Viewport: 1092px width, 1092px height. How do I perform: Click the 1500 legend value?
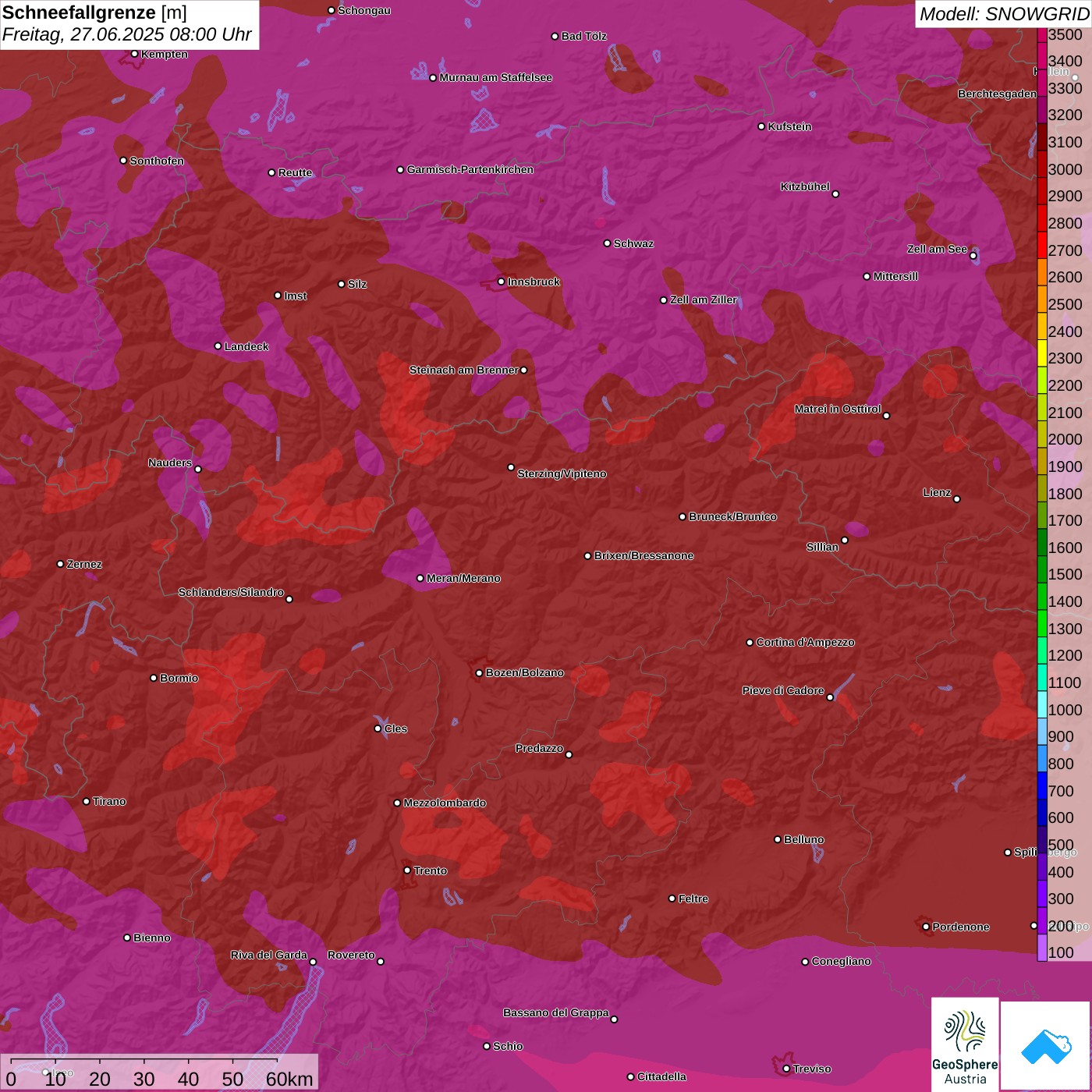(x=1065, y=574)
